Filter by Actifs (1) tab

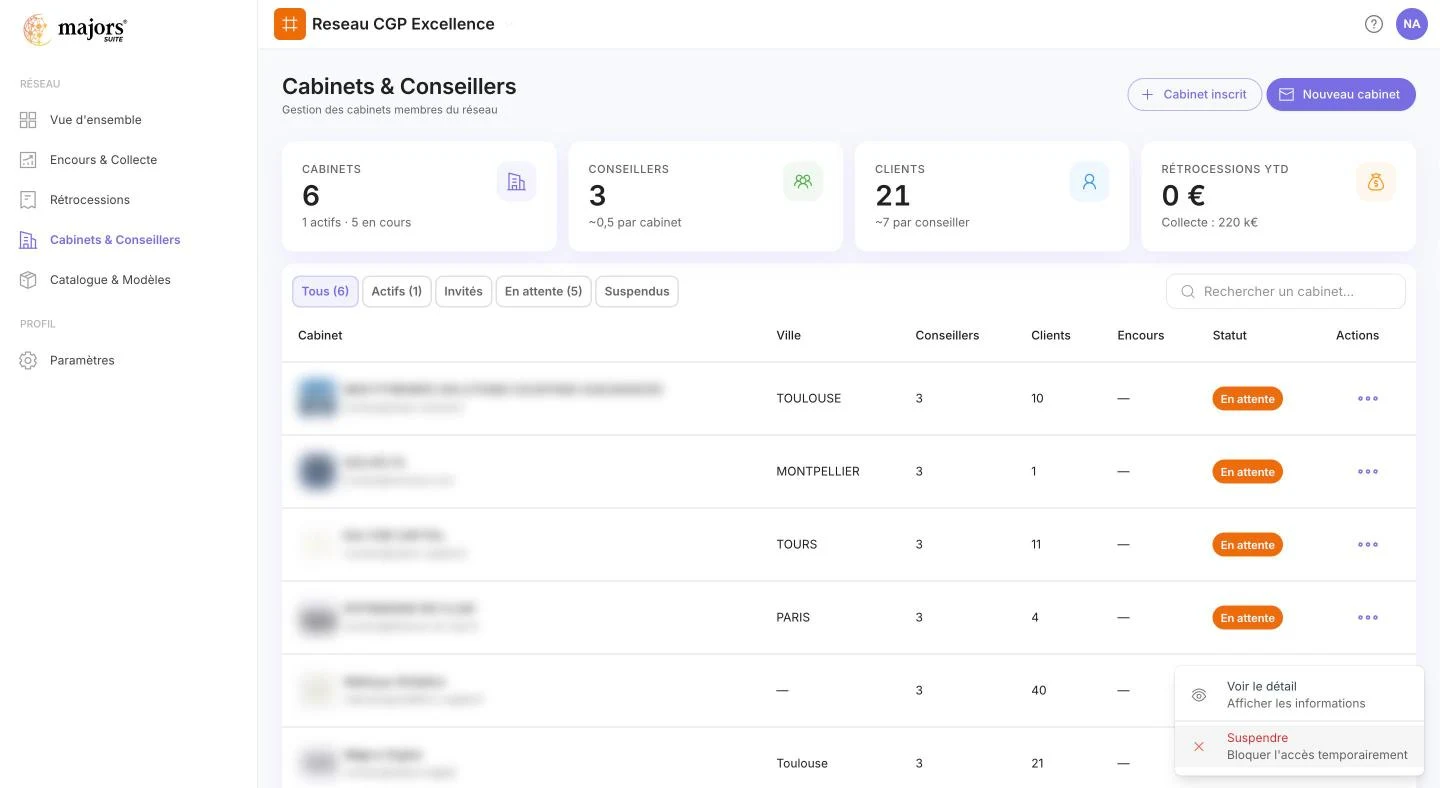pyautogui.click(x=397, y=291)
